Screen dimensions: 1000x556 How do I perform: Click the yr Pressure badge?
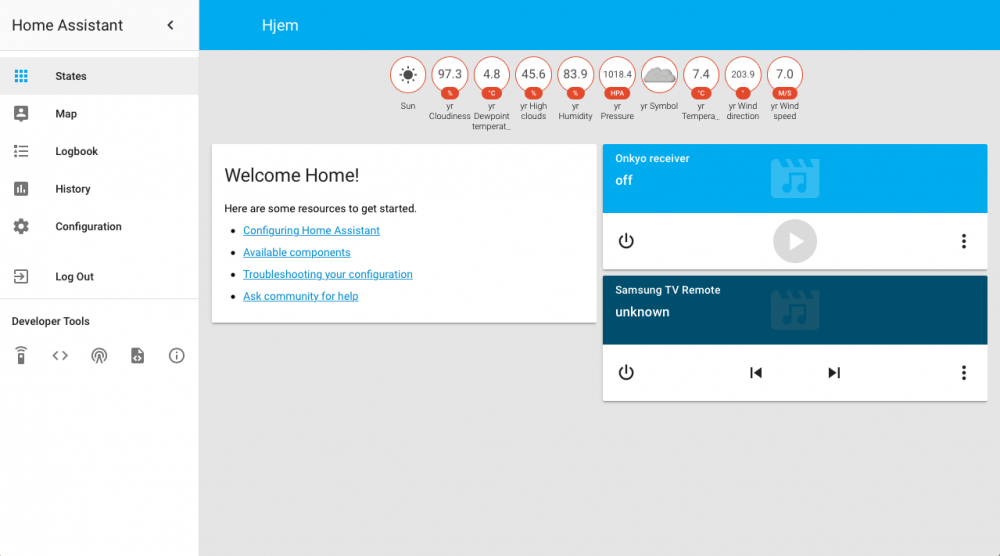point(617,75)
